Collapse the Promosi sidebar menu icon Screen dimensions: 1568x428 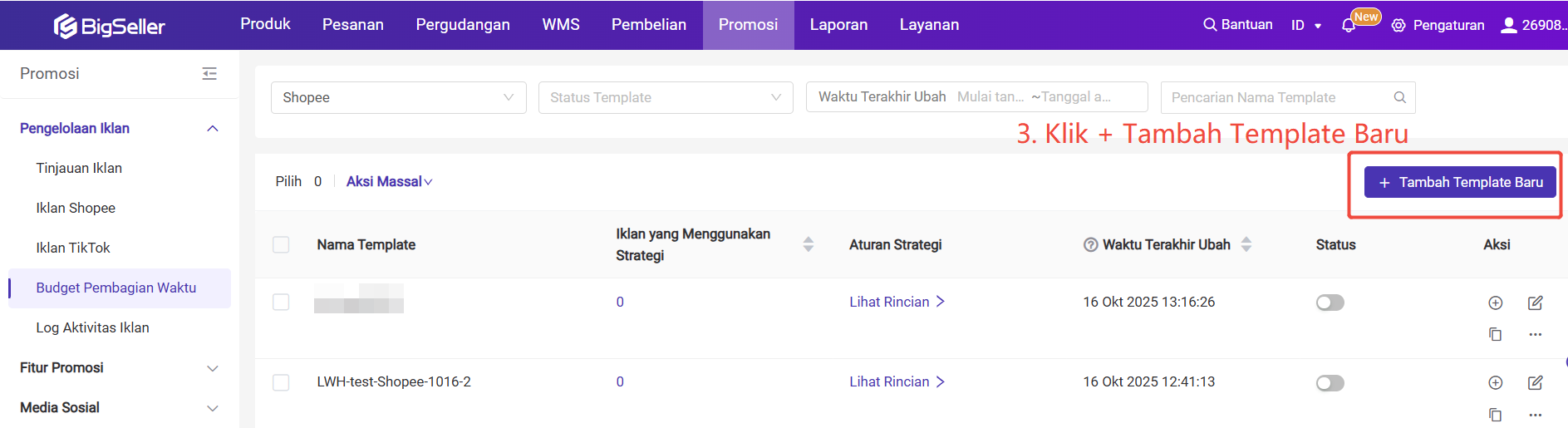209,74
